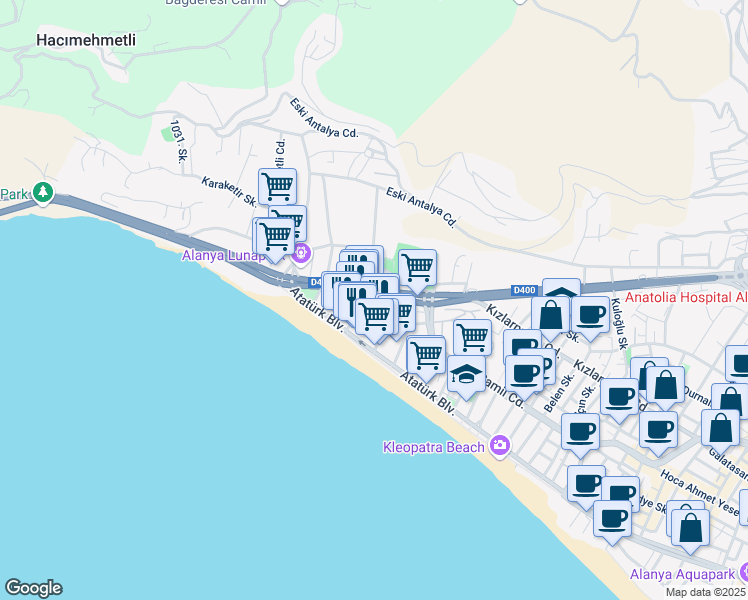Click the Kleopatra Beach text label
The image size is (748, 600).
tap(433, 446)
